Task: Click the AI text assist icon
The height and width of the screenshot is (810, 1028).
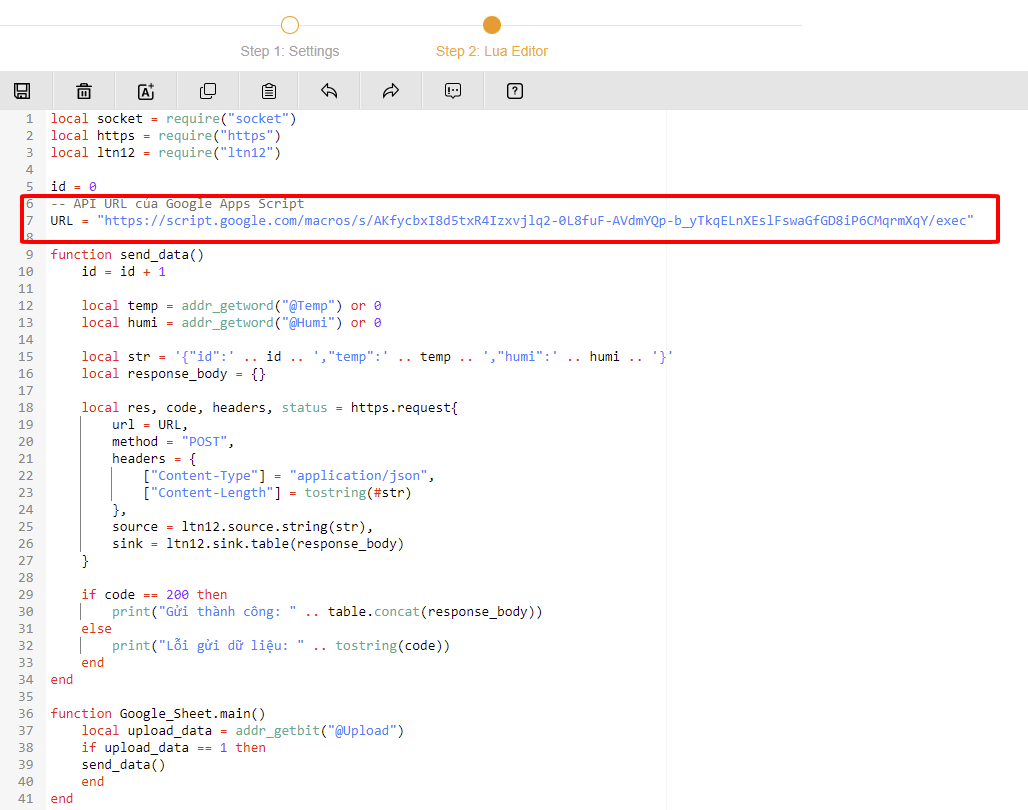Action: (146, 91)
